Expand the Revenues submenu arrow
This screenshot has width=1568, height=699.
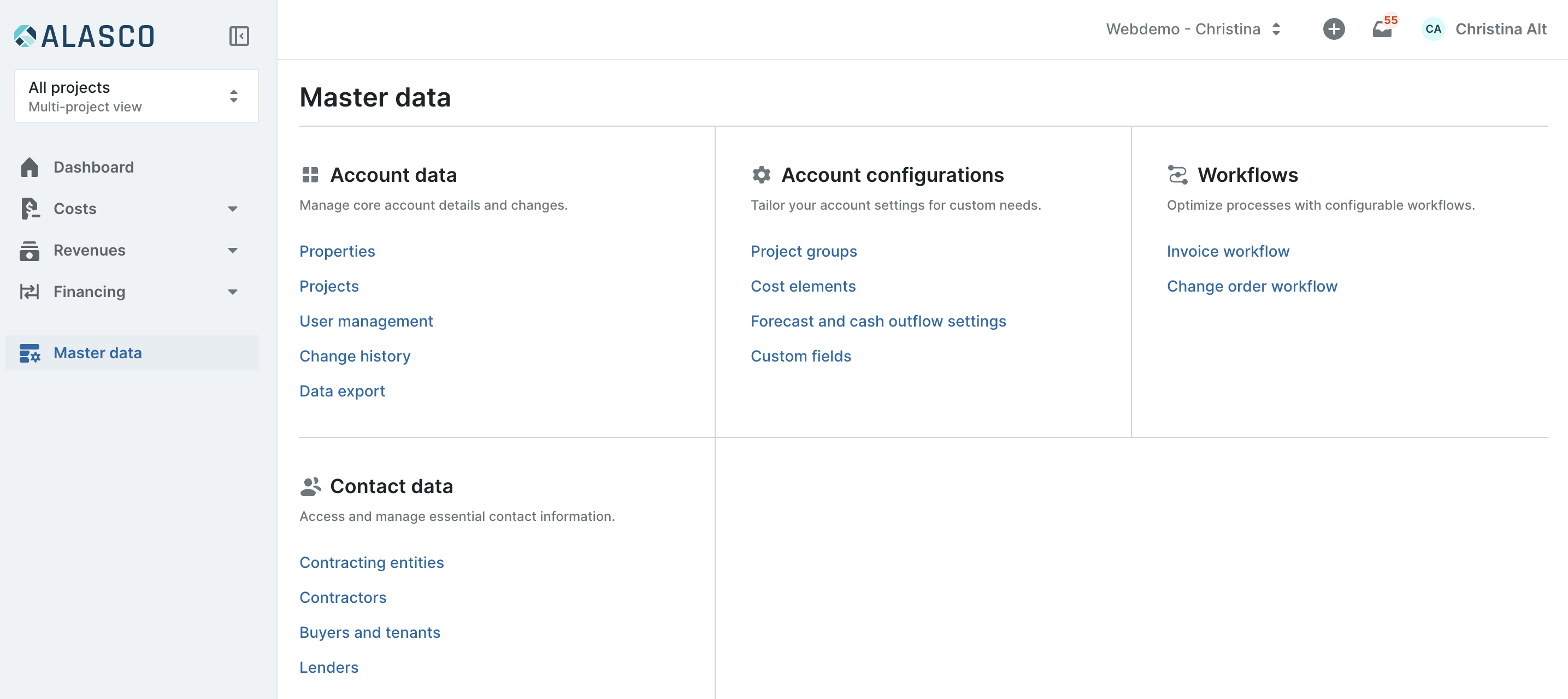(233, 251)
